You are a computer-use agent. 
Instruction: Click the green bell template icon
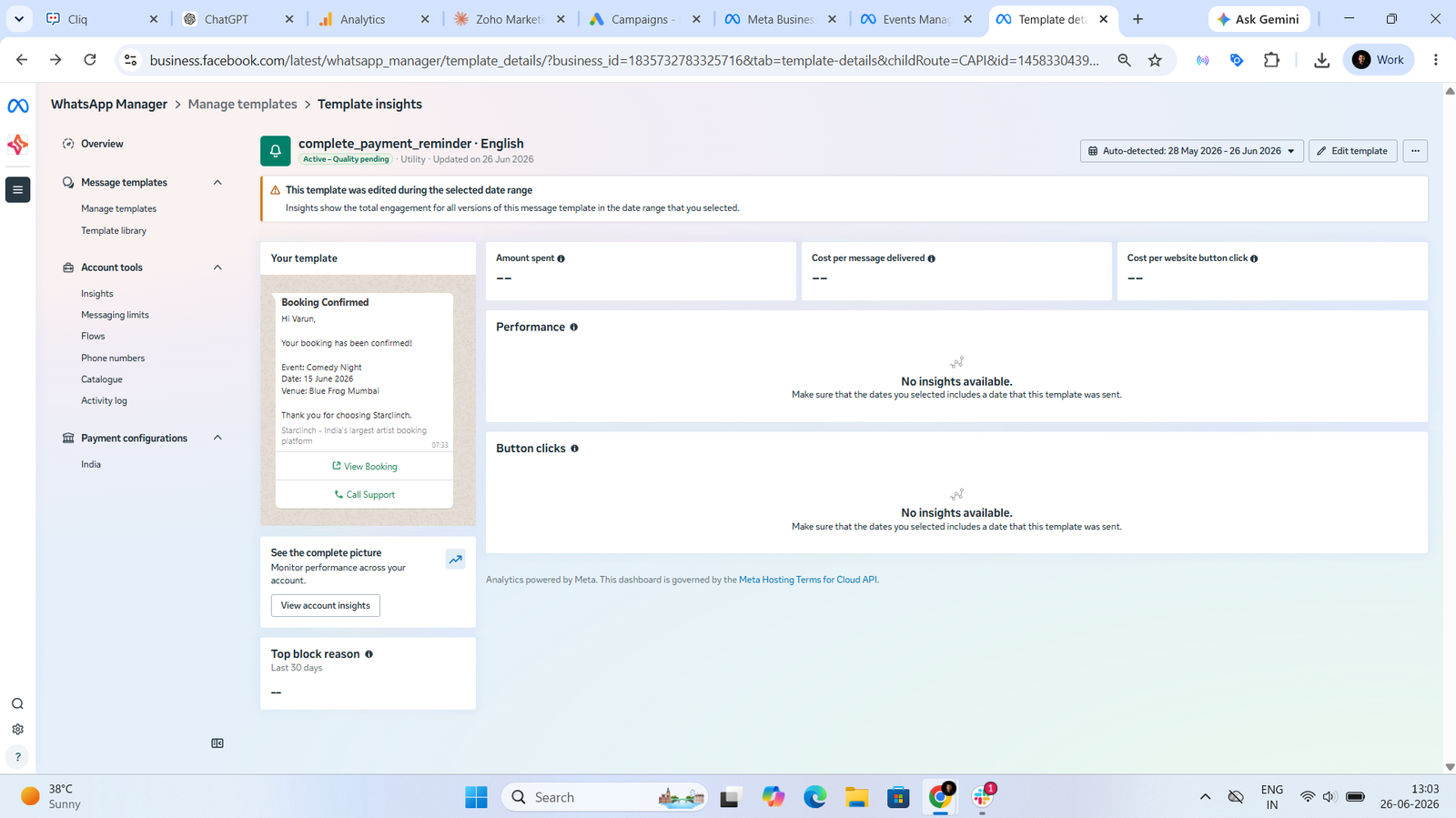[x=276, y=151]
